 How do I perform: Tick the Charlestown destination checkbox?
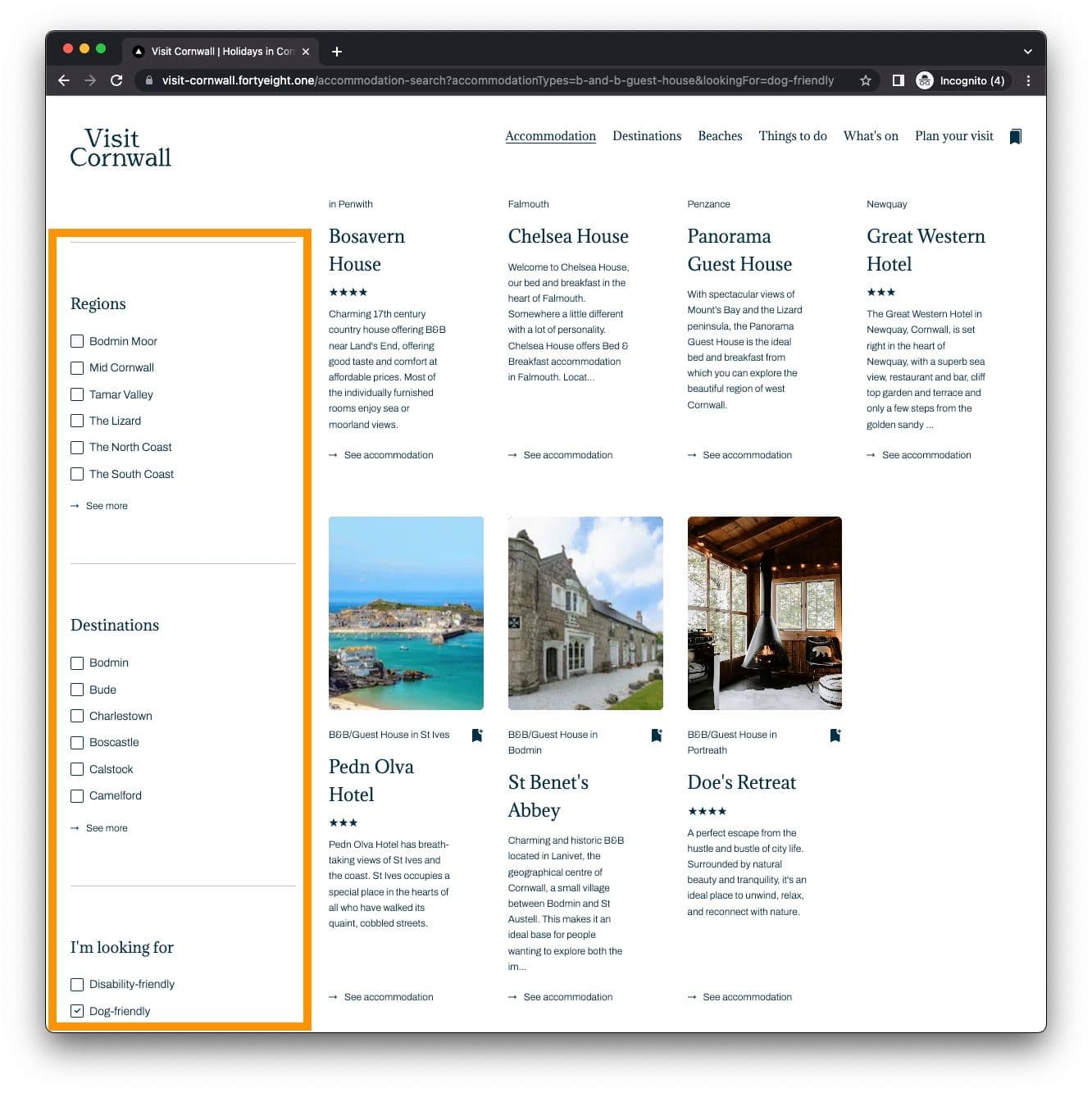pos(77,716)
